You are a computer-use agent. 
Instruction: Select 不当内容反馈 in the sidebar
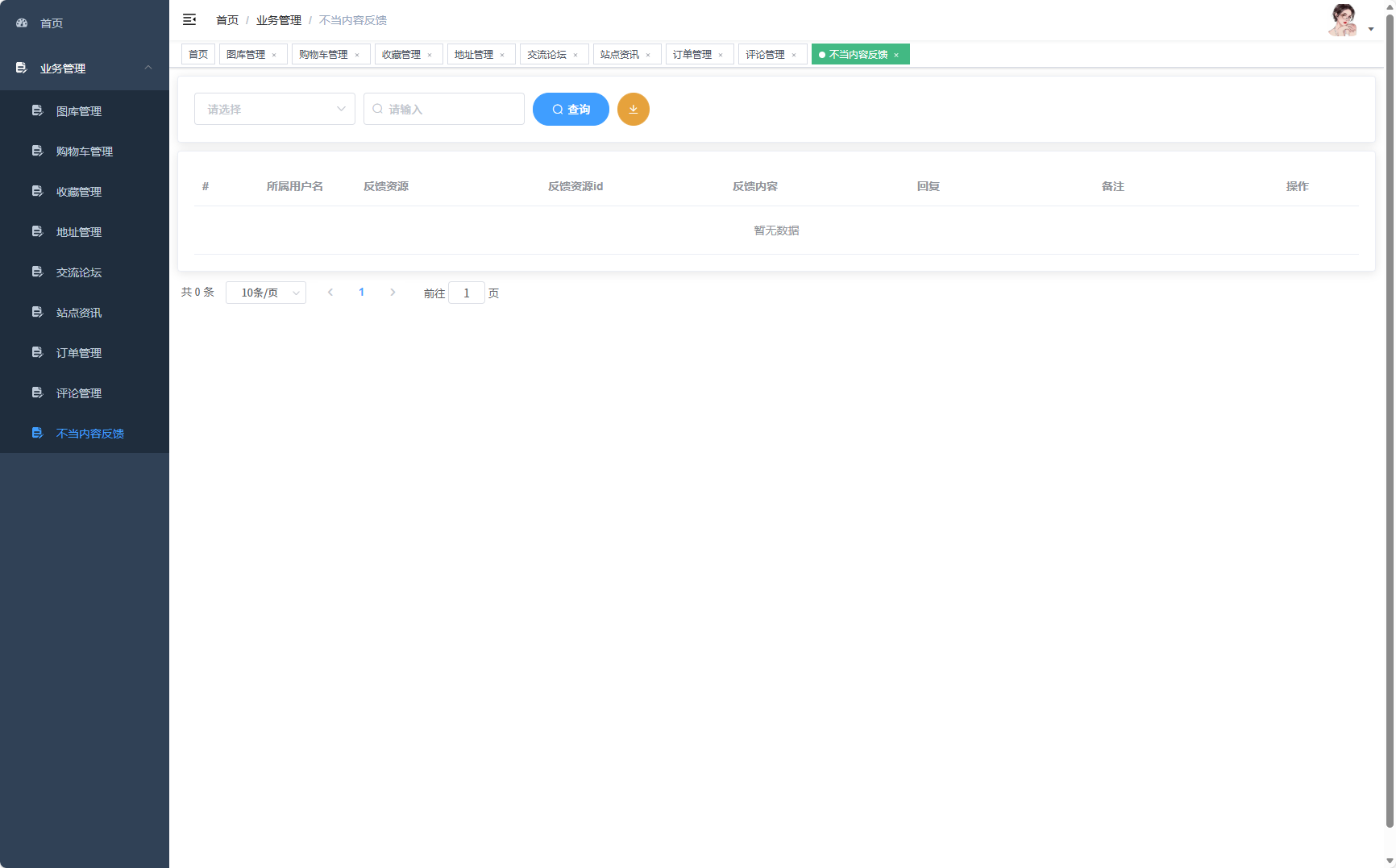[x=89, y=433]
